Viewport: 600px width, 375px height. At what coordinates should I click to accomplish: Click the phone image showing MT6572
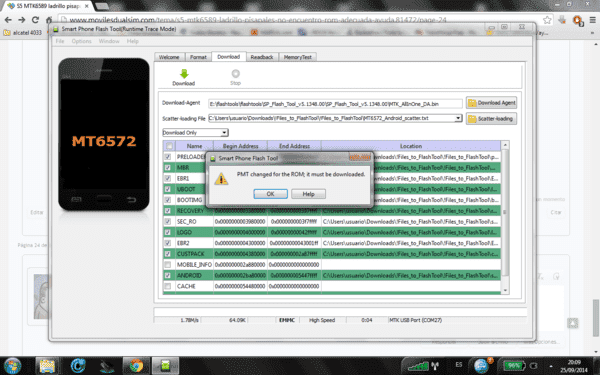104,134
